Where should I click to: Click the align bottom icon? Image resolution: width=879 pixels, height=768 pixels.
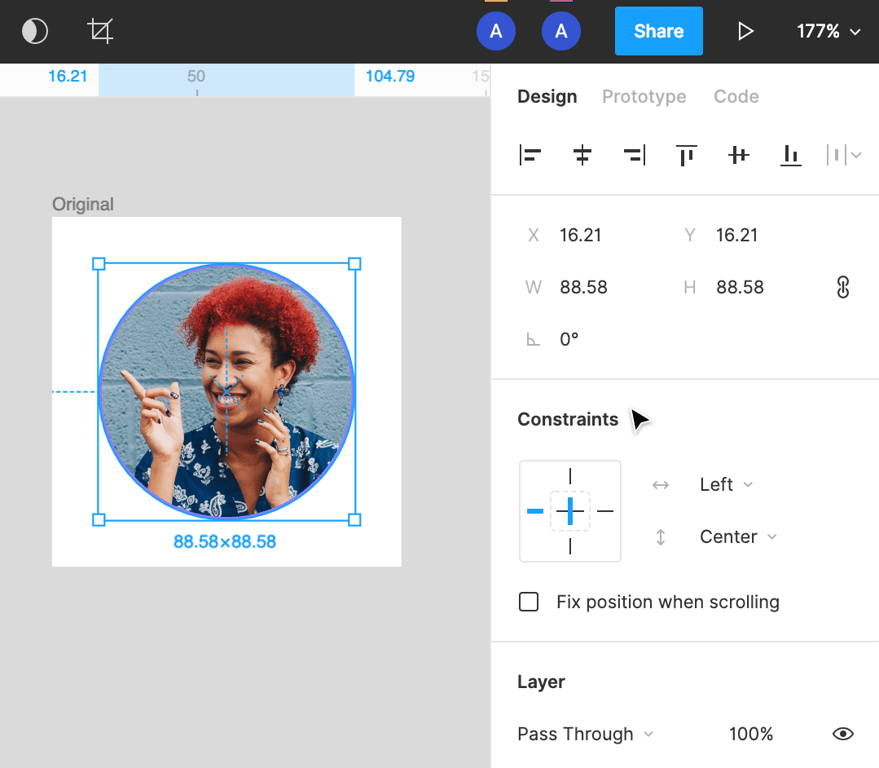790,155
